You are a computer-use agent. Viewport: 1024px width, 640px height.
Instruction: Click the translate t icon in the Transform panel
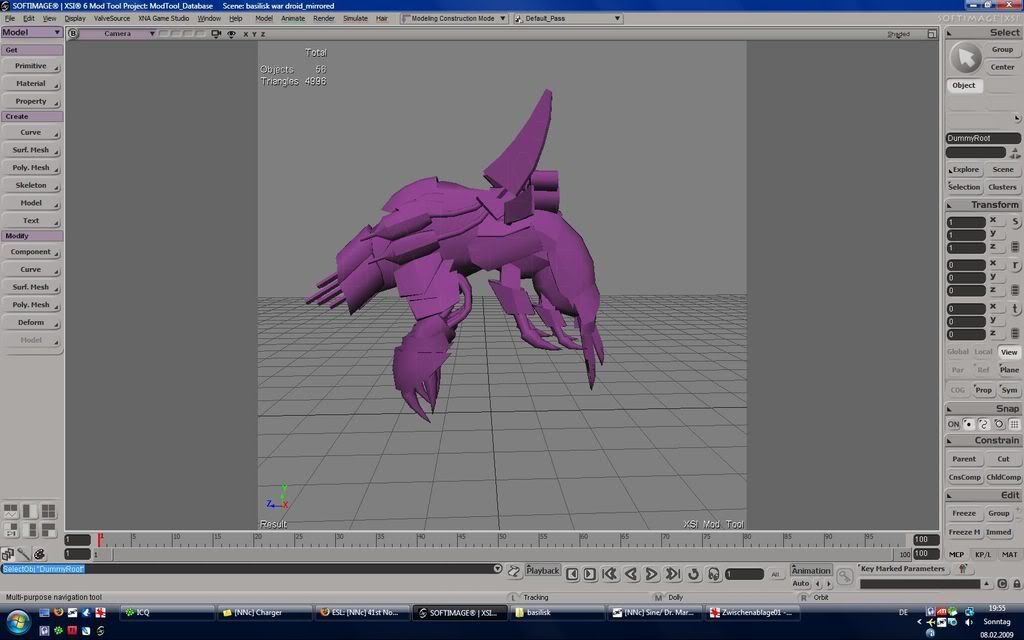click(1016, 309)
